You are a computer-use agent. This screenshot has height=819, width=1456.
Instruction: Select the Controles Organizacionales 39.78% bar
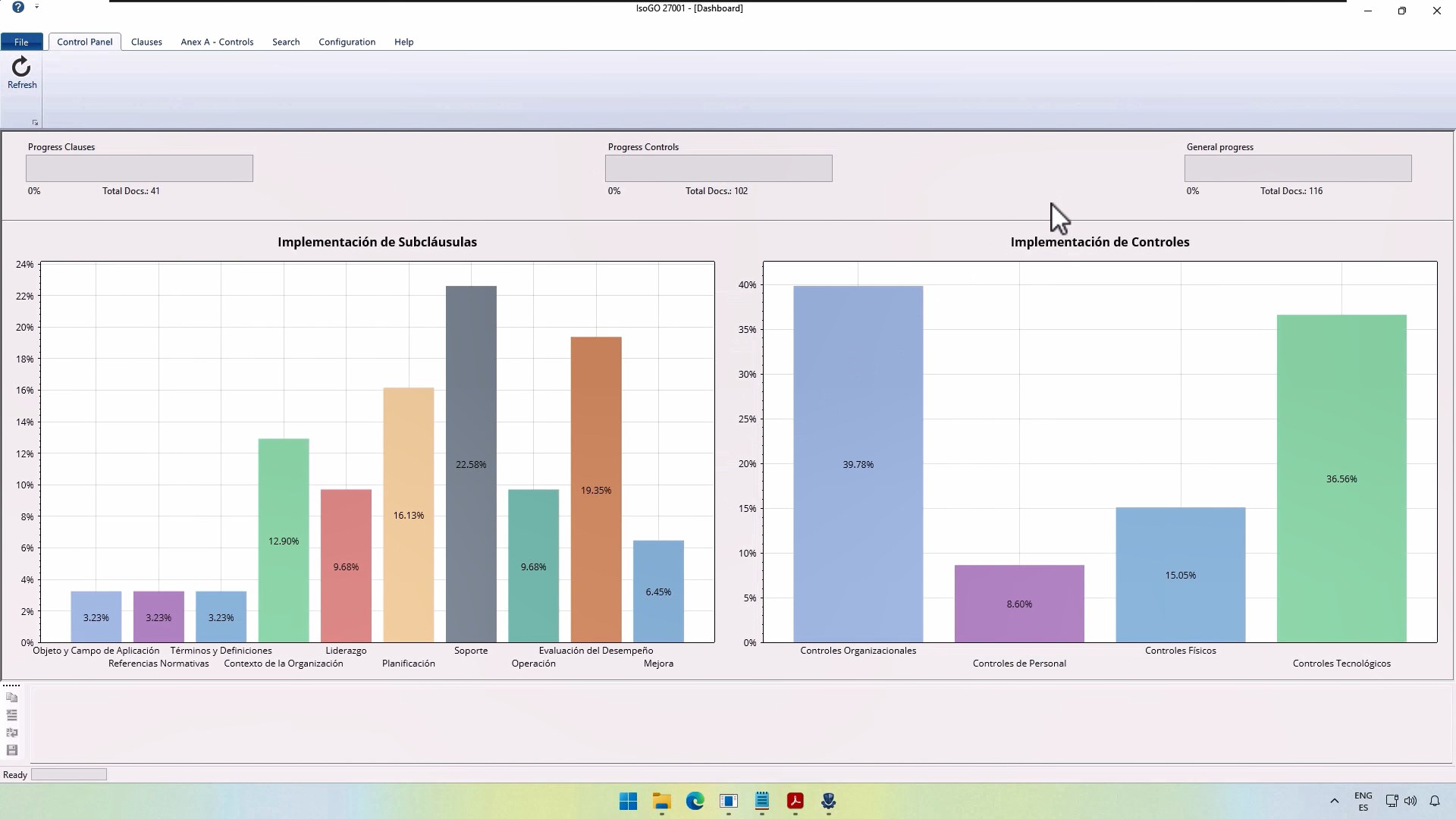(x=858, y=464)
